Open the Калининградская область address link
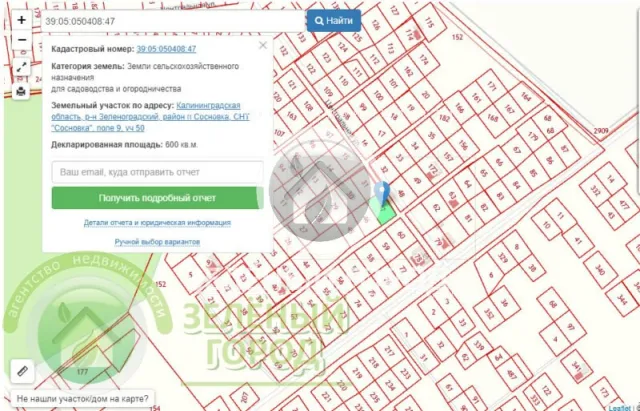 click(x=150, y=117)
